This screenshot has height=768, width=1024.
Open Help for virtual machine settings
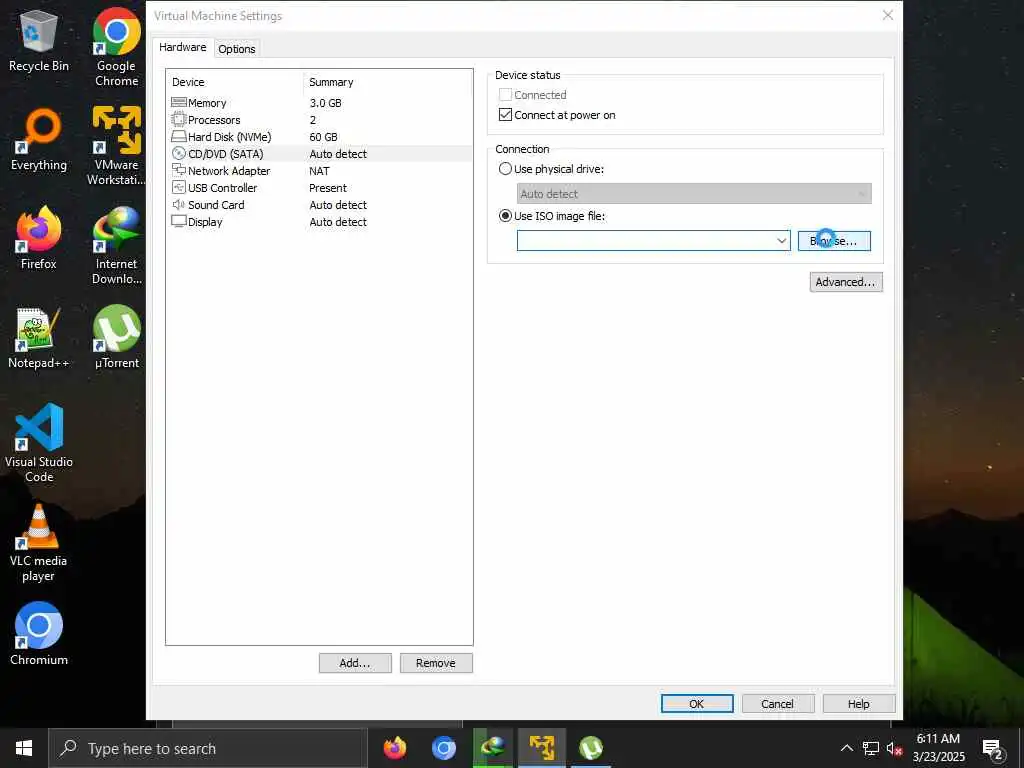click(858, 704)
